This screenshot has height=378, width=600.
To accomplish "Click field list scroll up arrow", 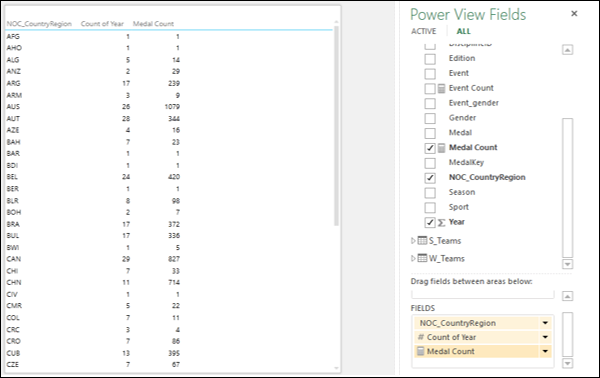I will [x=567, y=50].
